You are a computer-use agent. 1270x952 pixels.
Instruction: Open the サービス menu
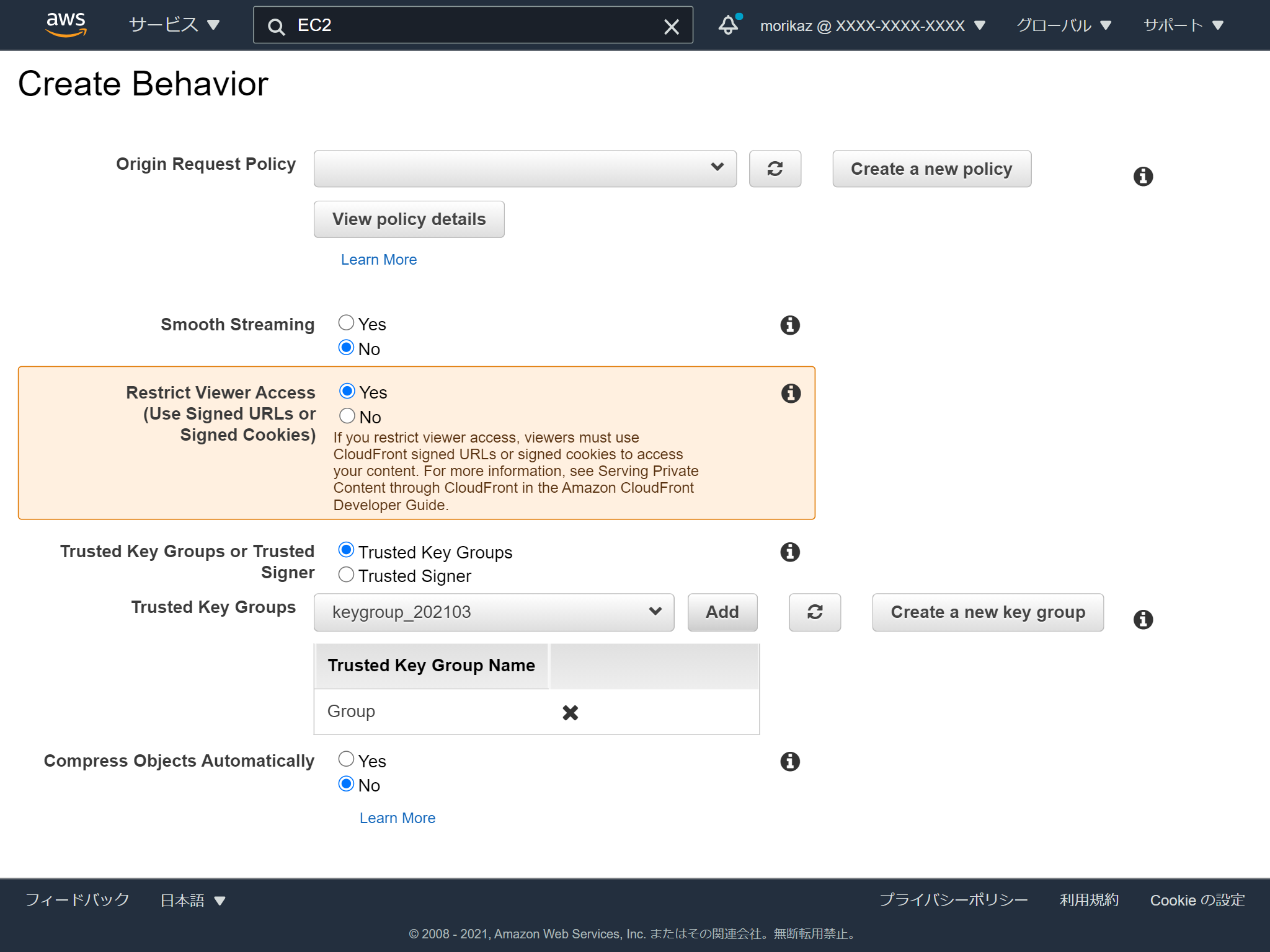(x=172, y=25)
